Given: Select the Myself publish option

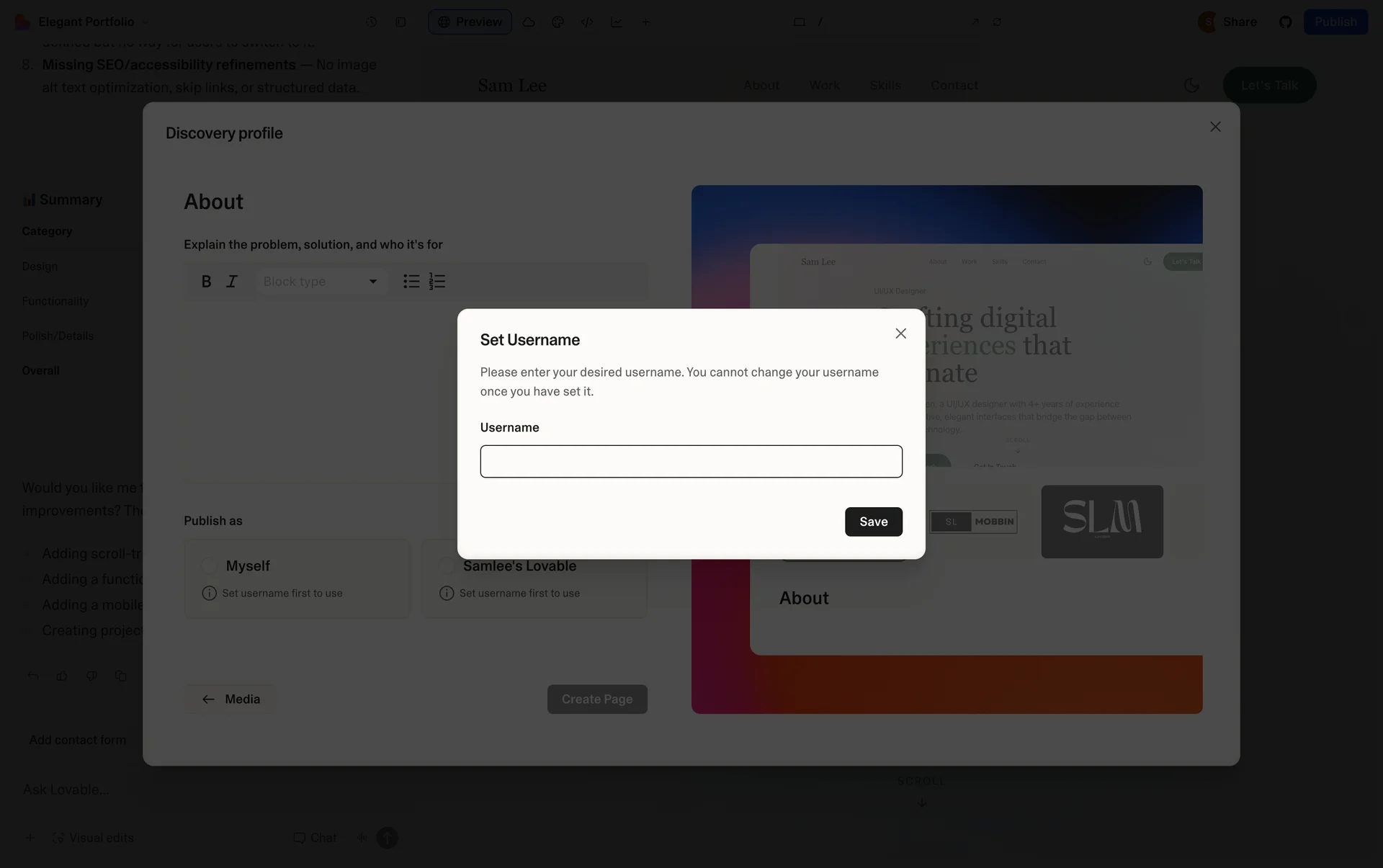Looking at the screenshot, I should pyautogui.click(x=297, y=579).
